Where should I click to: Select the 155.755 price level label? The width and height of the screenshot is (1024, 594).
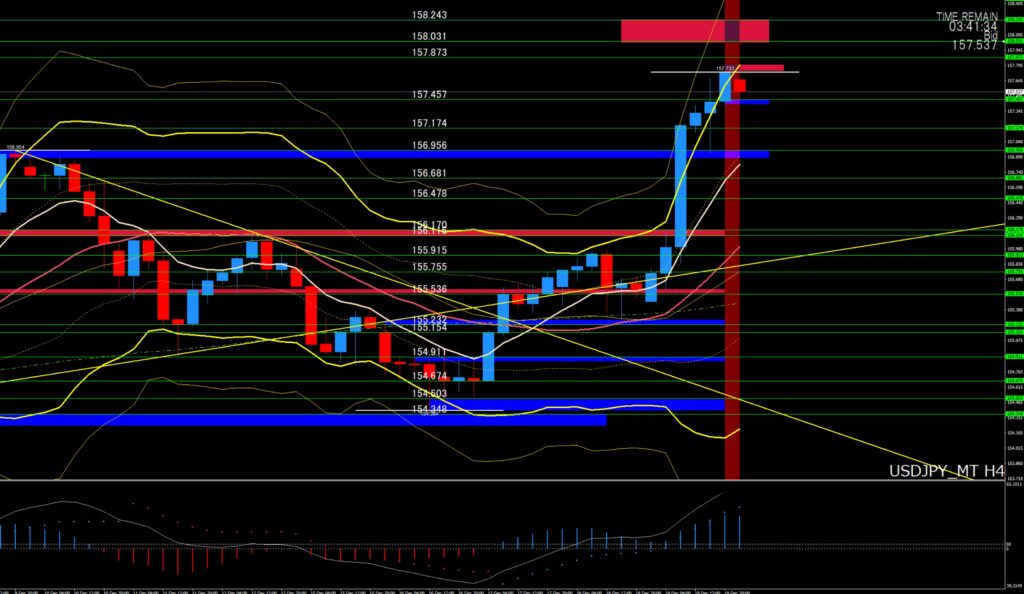point(429,267)
